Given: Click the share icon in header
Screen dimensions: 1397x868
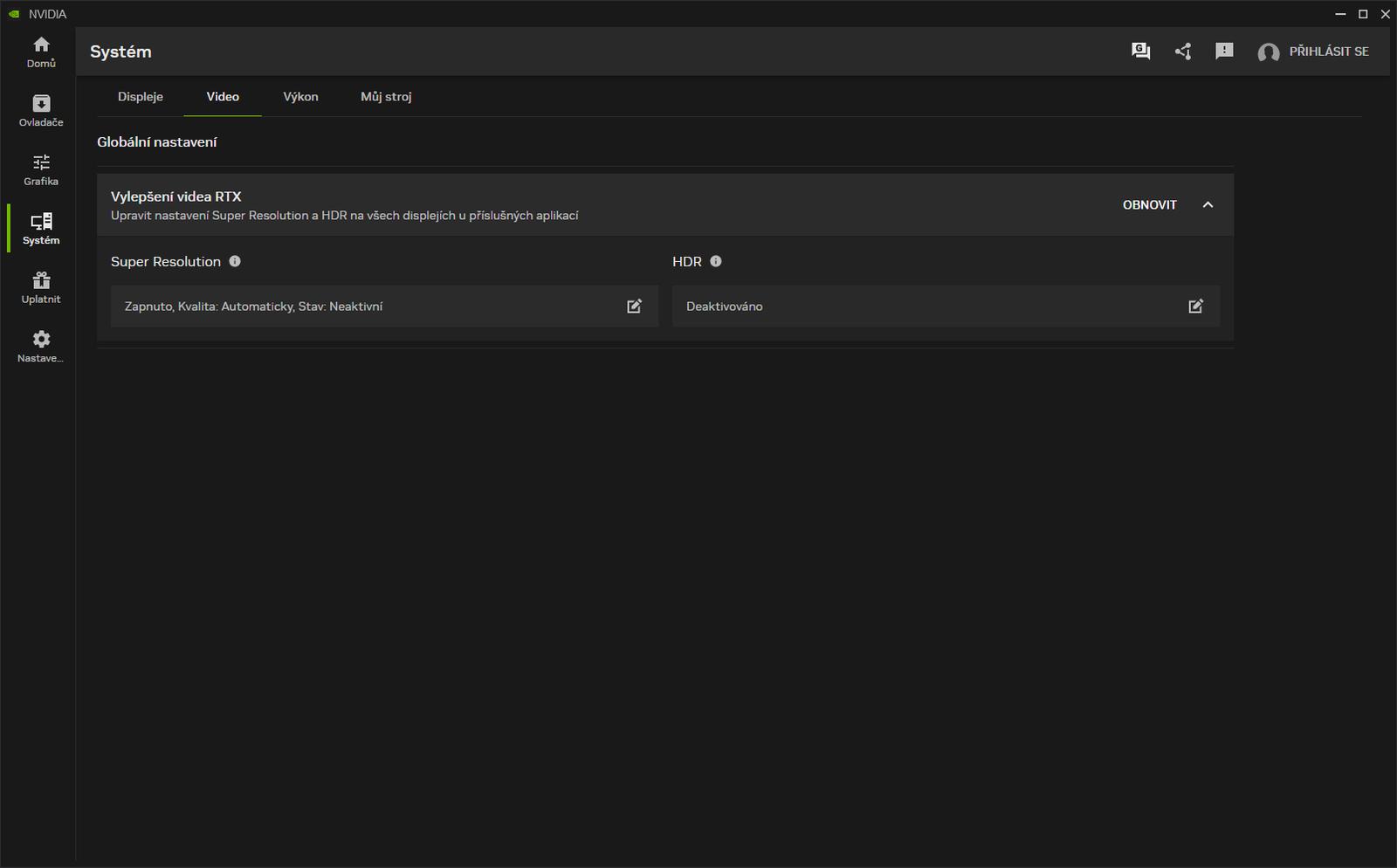Looking at the screenshot, I should (1183, 52).
